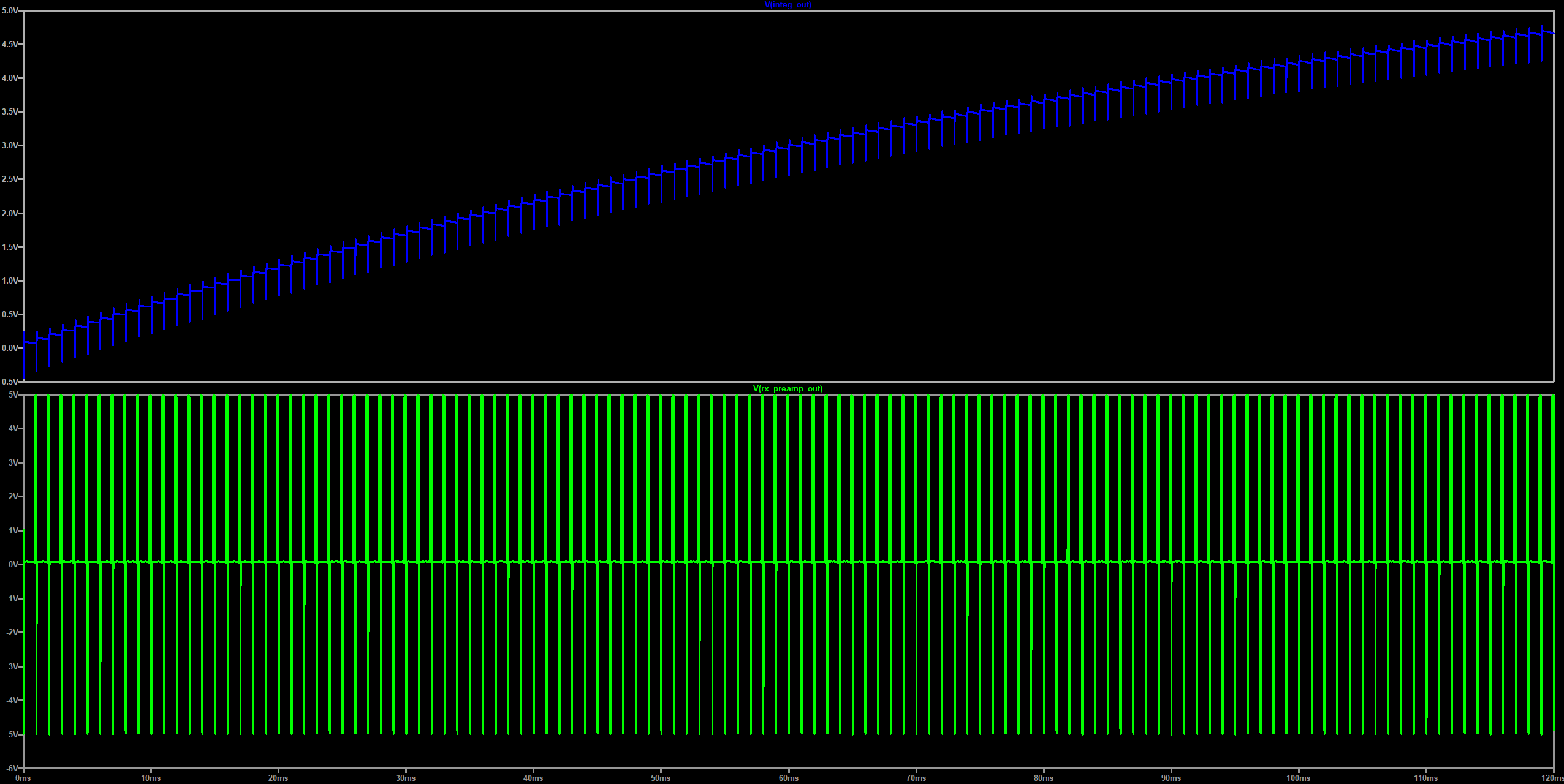Click the 3.5V upper axis label
This screenshot has width=1564, height=784.
10,112
